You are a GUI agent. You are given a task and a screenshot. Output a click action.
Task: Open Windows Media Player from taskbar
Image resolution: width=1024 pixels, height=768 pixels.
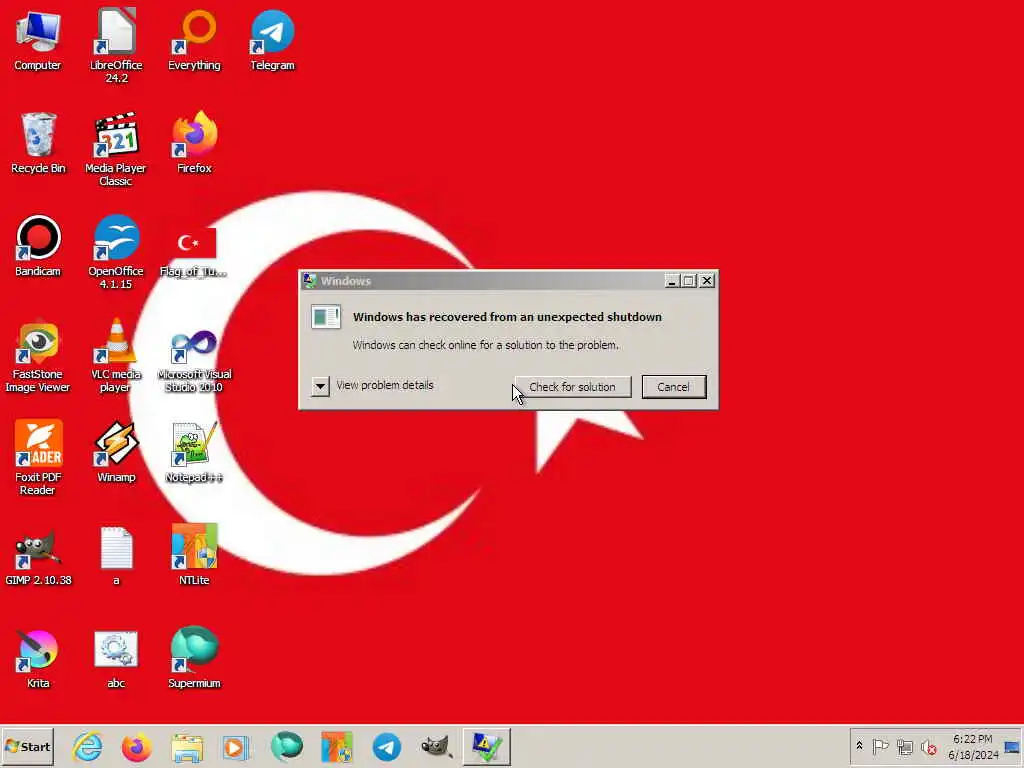pyautogui.click(x=236, y=747)
